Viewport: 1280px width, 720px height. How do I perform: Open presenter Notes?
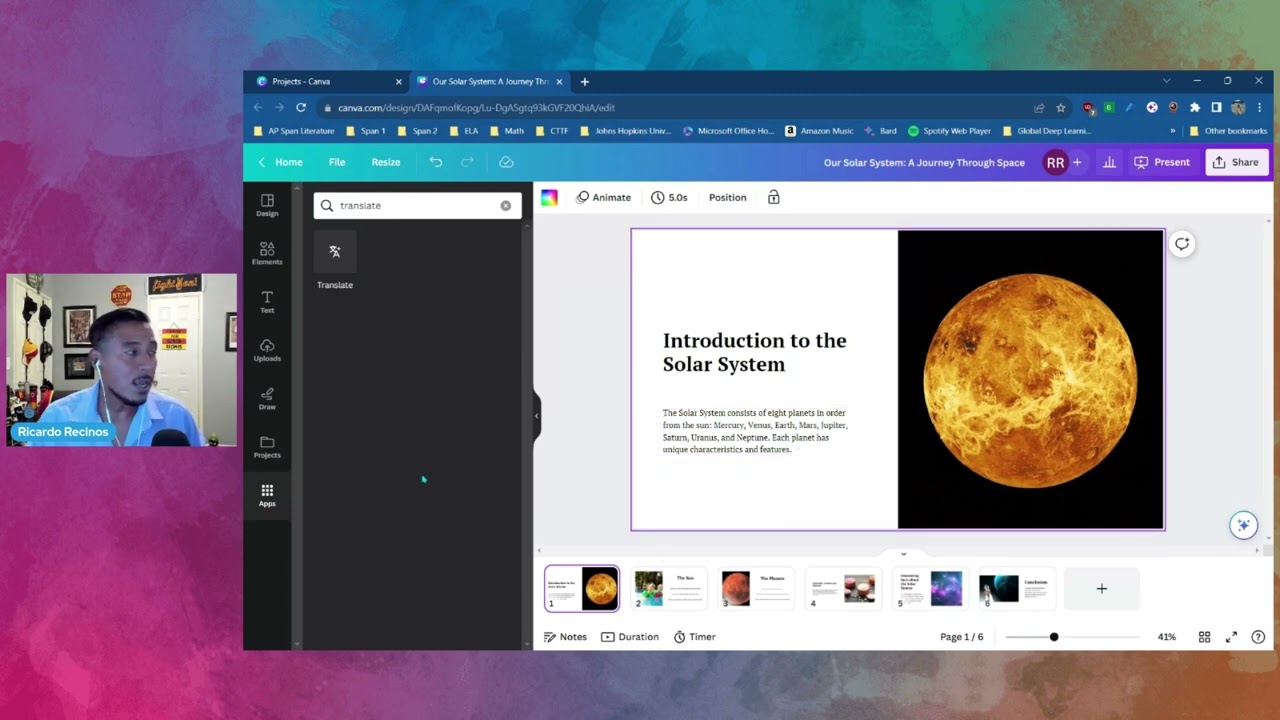pos(565,637)
